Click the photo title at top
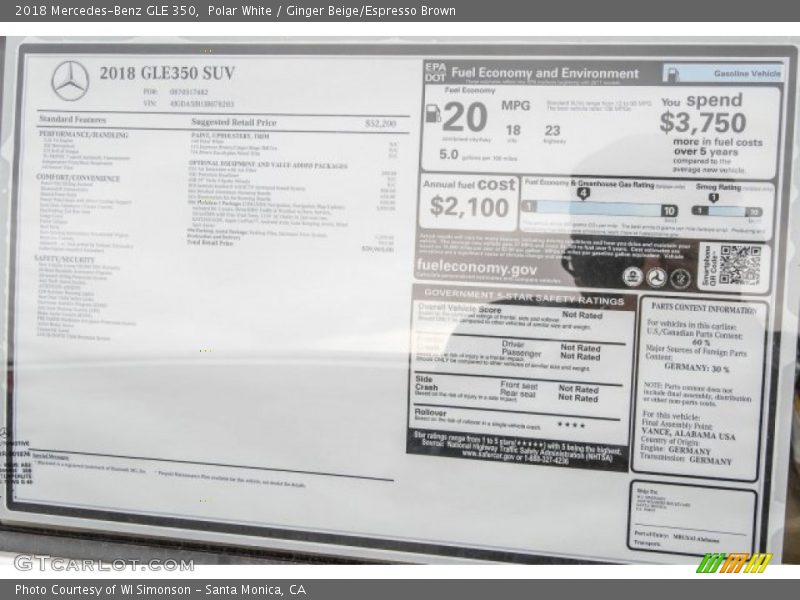The height and width of the screenshot is (600, 800). [235, 11]
